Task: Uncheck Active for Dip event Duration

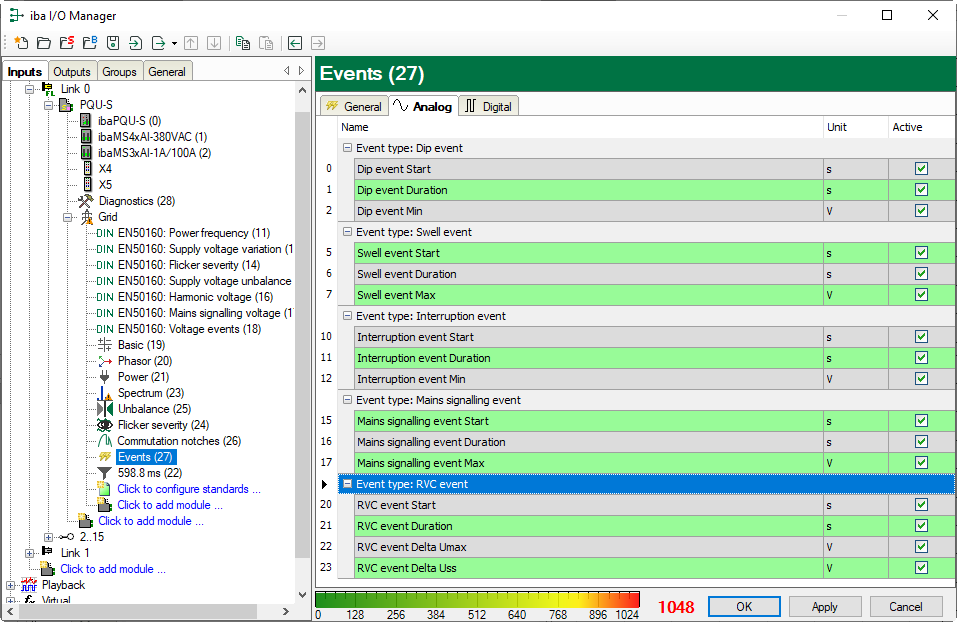Action: click(x=922, y=190)
